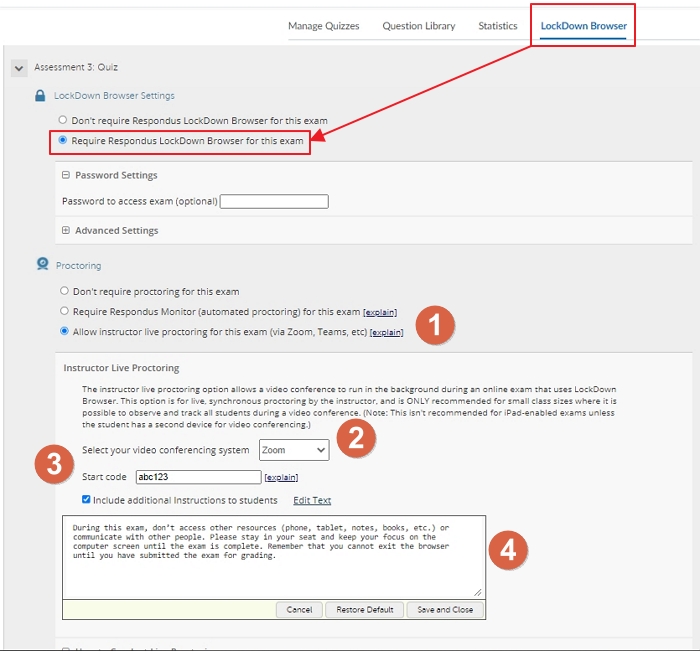Click the Advanced Settings label
This screenshot has height=651, width=700.
tap(117, 230)
